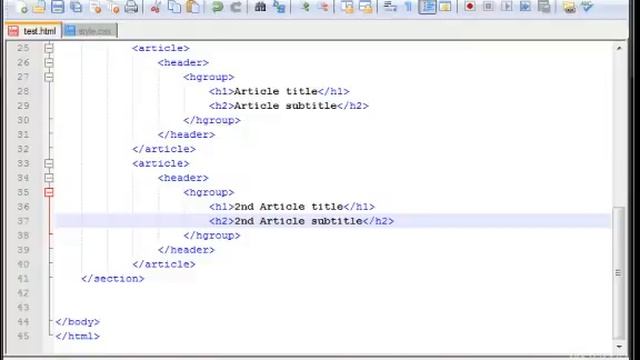Viewport: 640px width, 360px height.
Task: Collapse the article block at line 25
Action: click(49, 48)
